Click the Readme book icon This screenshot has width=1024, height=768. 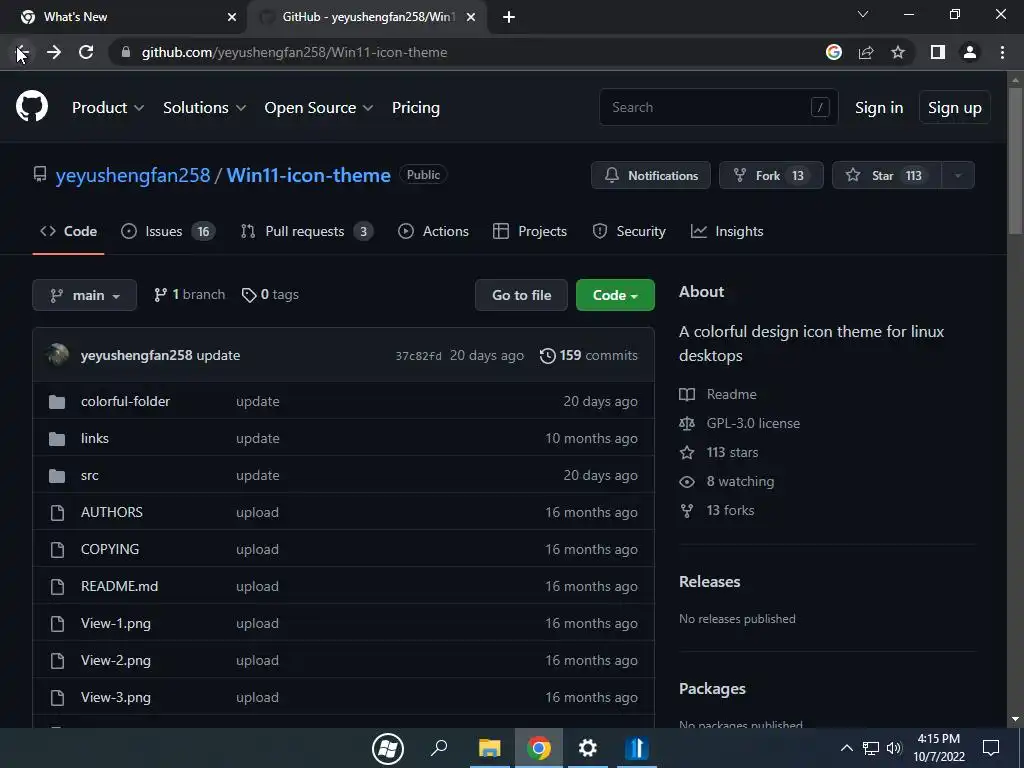click(687, 394)
